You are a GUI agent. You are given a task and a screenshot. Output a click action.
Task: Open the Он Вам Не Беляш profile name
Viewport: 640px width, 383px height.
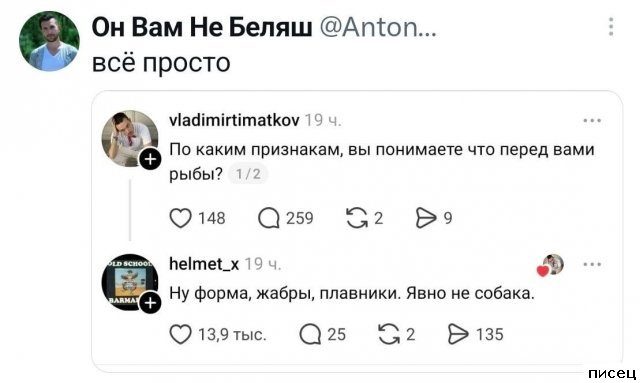click(x=202, y=27)
